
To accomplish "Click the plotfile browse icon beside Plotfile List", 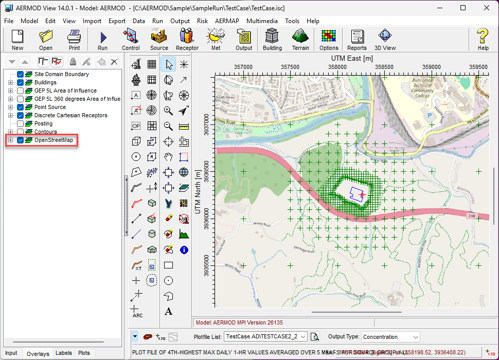I will click(315, 337).
